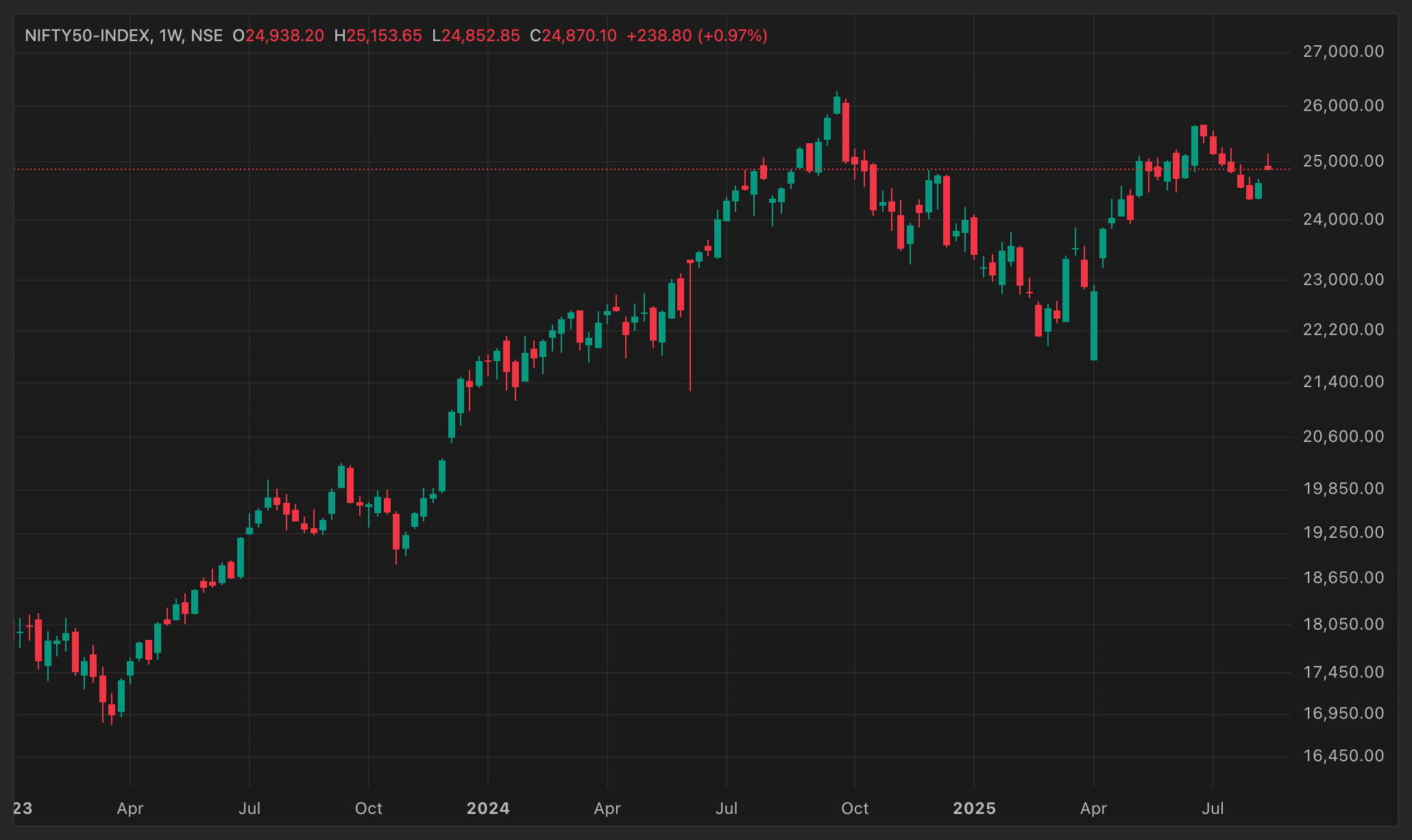Click the 22,200.00 price axis label

[x=1343, y=330]
